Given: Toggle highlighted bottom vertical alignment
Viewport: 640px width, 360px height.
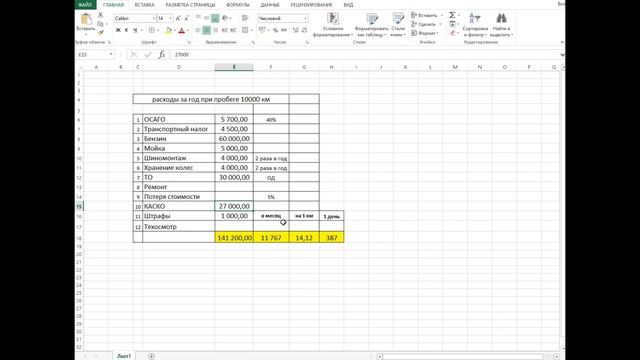Looking at the screenshot, I should (x=215, y=18).
